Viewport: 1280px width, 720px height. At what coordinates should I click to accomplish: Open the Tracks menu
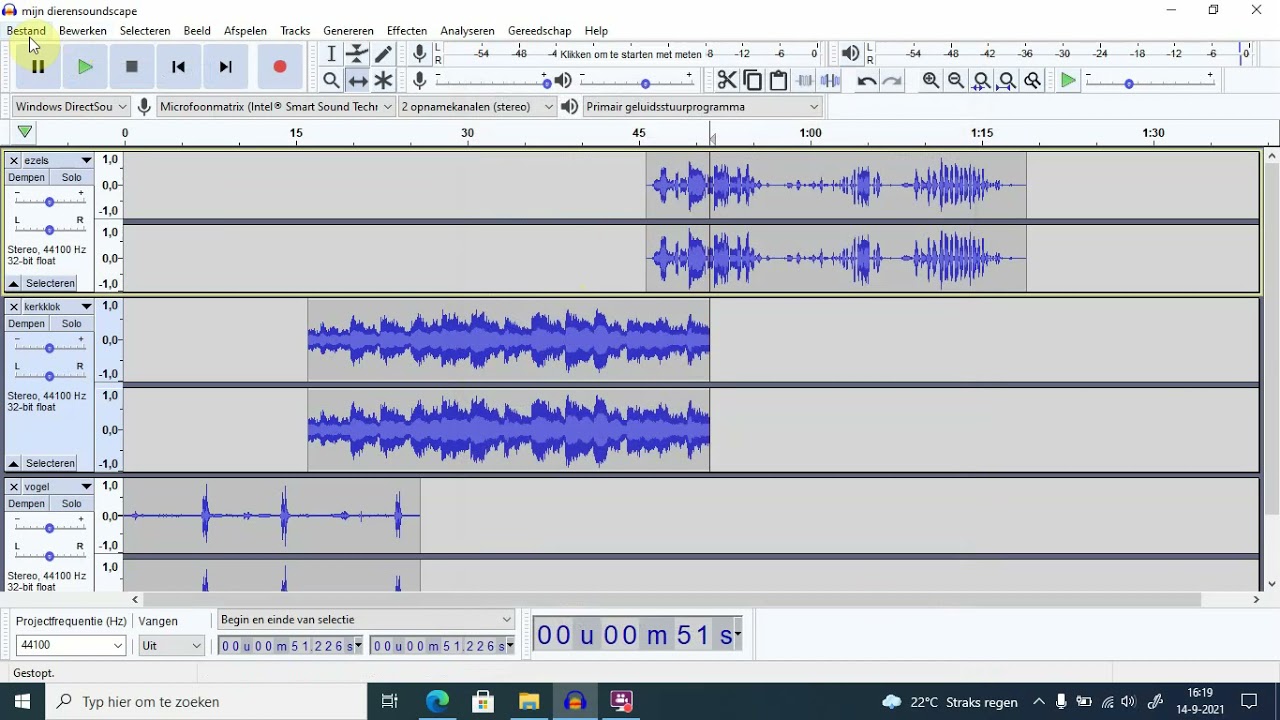pos(295,31)
